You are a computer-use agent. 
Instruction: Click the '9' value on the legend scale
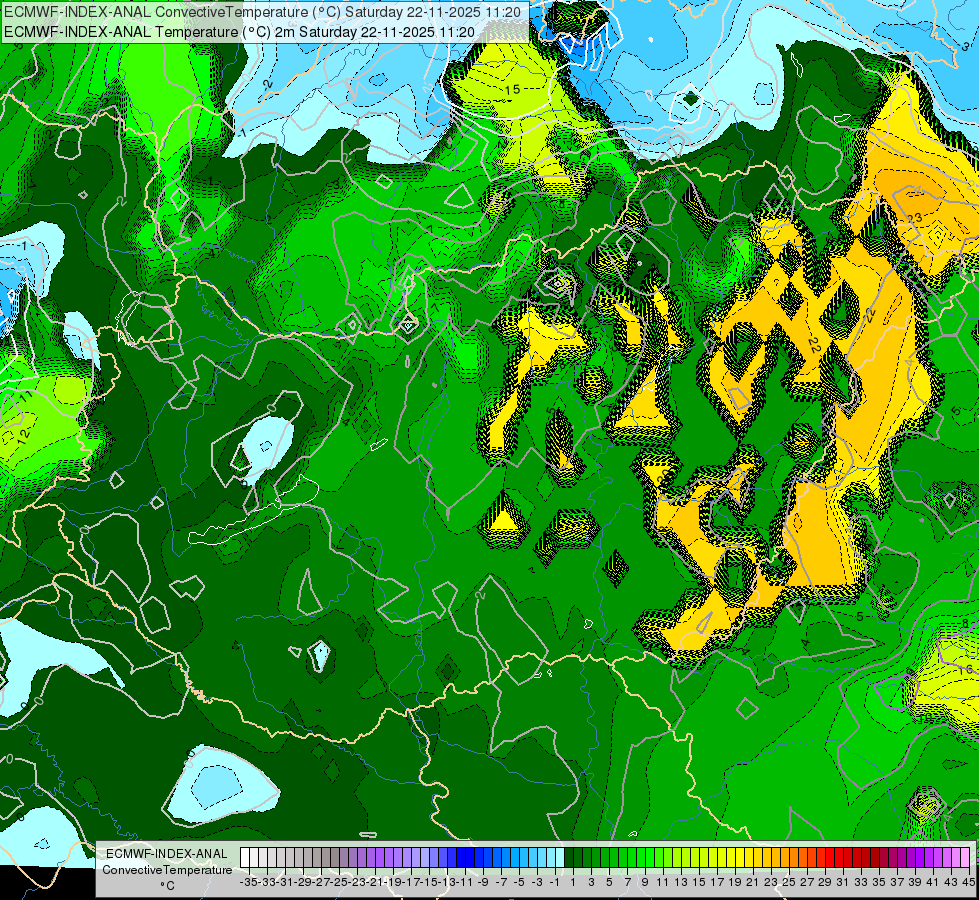click(645, 882)
